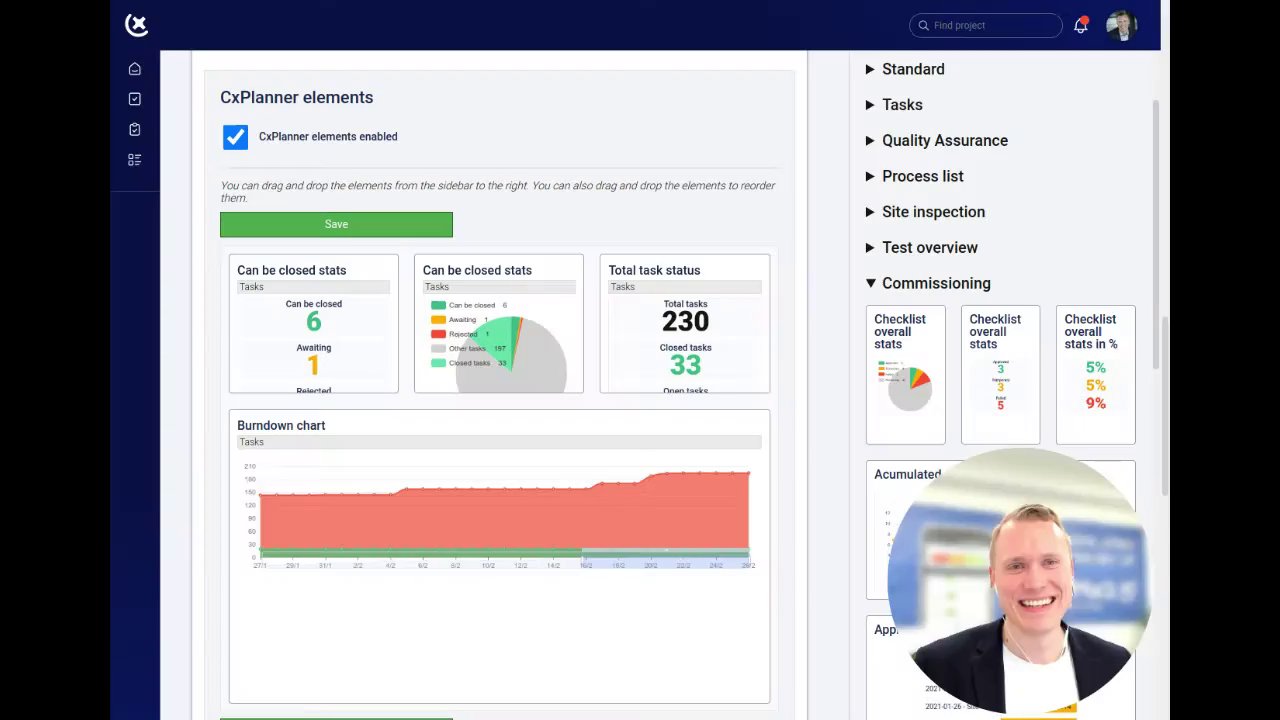Select Checklist overall stats numbers card
The height and width of the screenshot is (720, 1280).
[x=1001, y=375]
